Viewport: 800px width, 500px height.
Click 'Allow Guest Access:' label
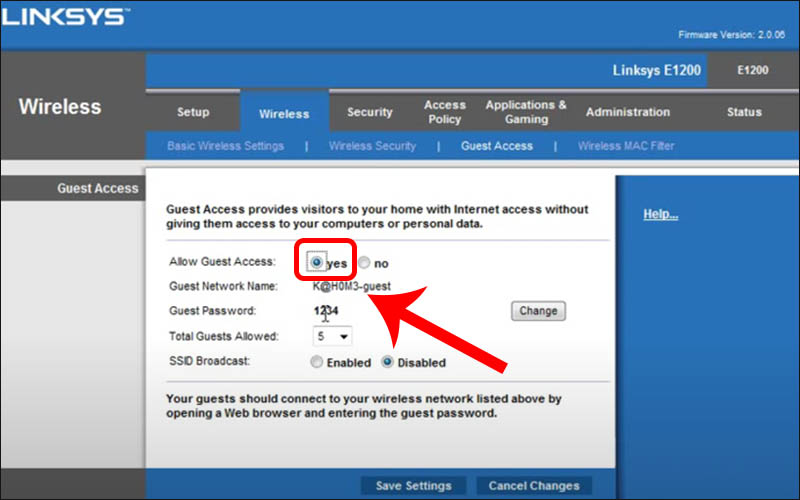[222, 262]
